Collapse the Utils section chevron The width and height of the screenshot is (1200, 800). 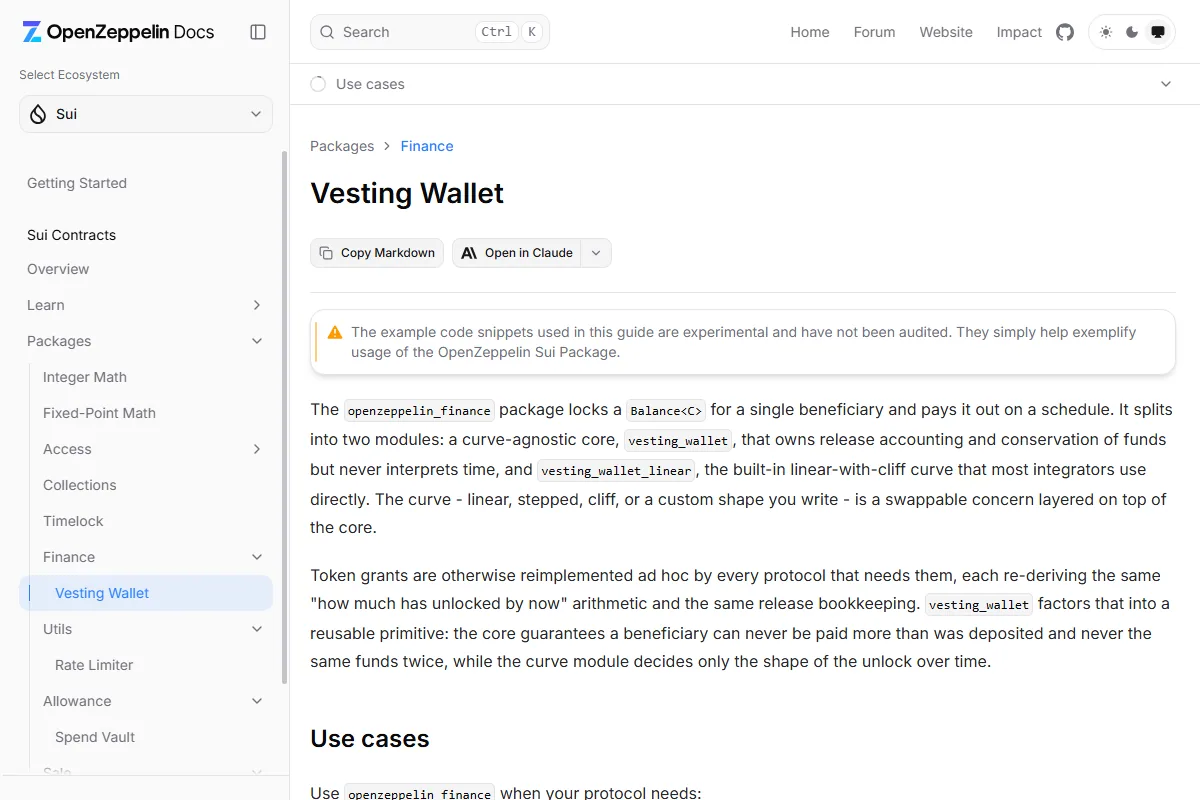(x=257, y=629)
